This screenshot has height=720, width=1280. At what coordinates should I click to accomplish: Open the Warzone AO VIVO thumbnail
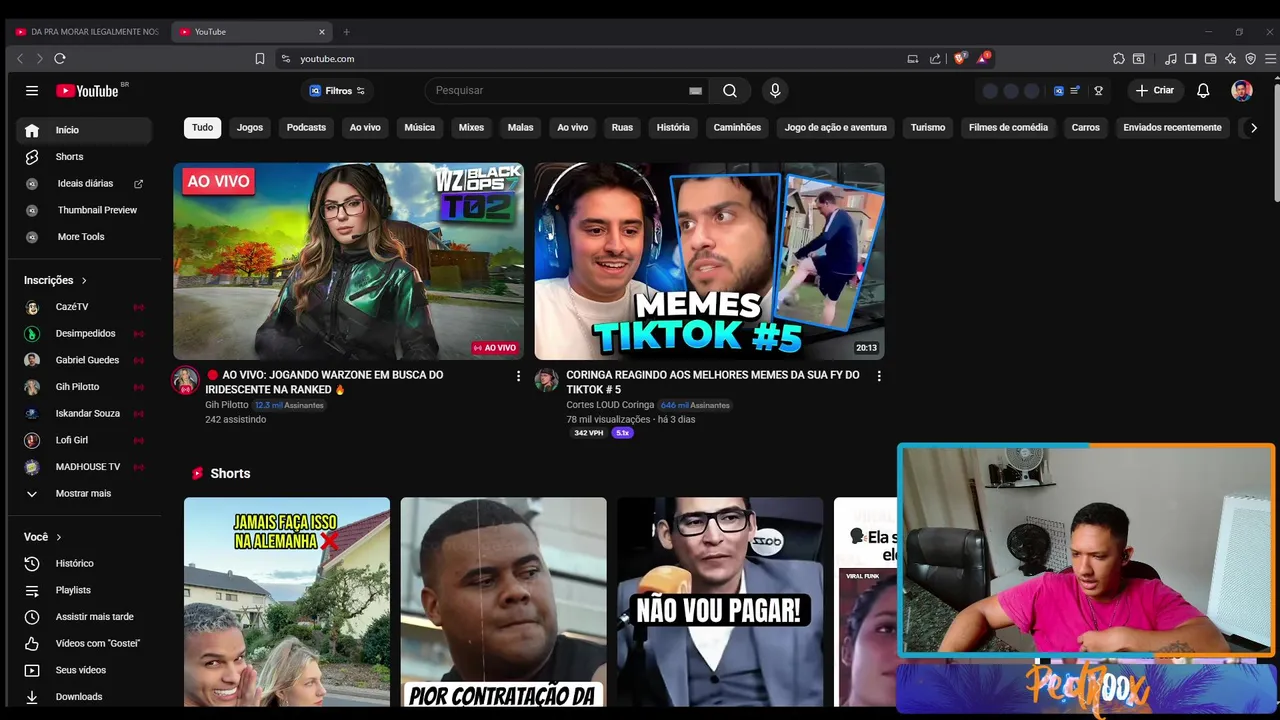348,261
